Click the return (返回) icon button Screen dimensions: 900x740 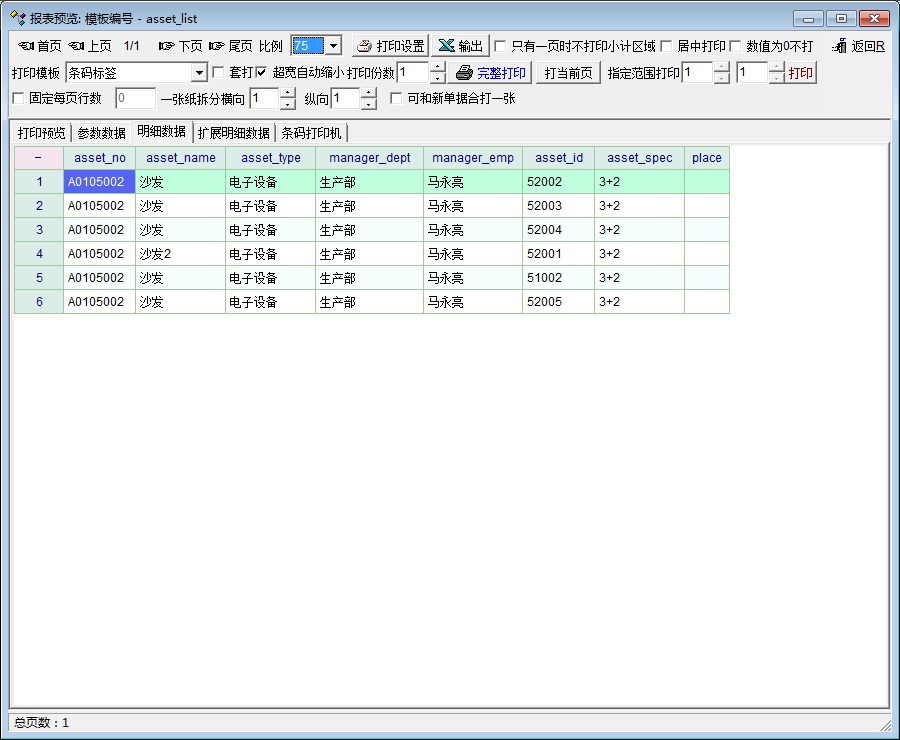click(858, 46)
